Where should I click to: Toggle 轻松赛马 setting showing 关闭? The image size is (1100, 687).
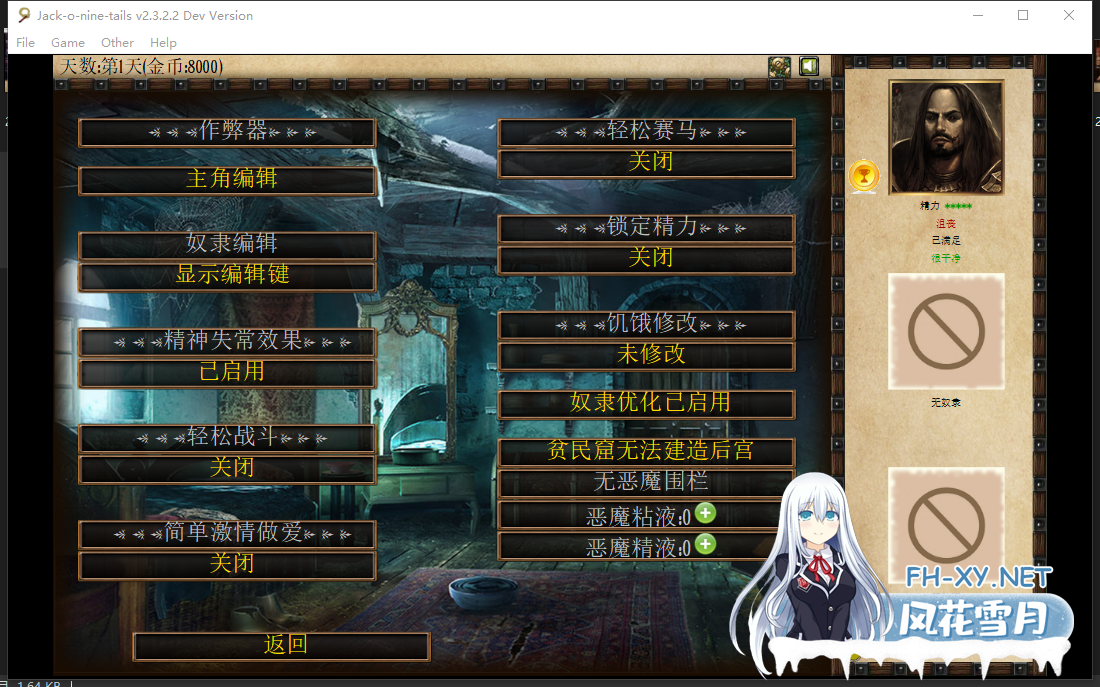[x=647, y=162]
